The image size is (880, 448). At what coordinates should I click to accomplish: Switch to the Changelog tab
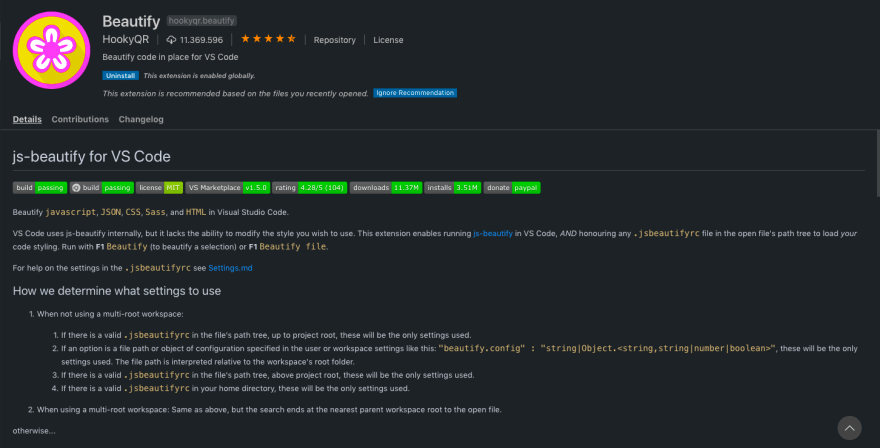click(141, 119)
